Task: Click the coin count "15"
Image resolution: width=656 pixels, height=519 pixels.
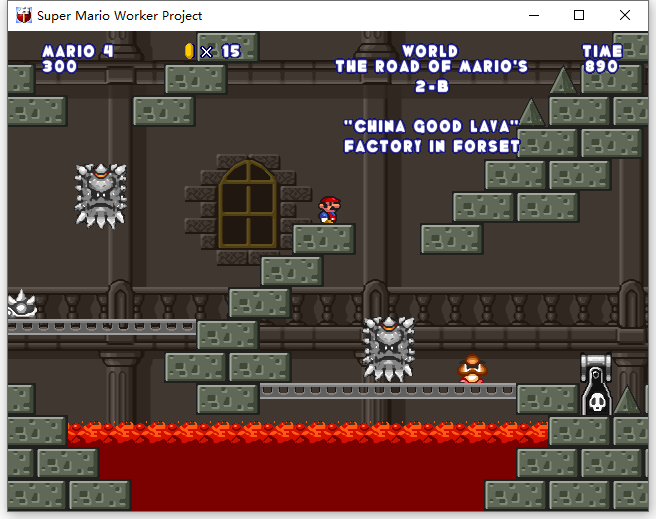Action: [231, 51]
